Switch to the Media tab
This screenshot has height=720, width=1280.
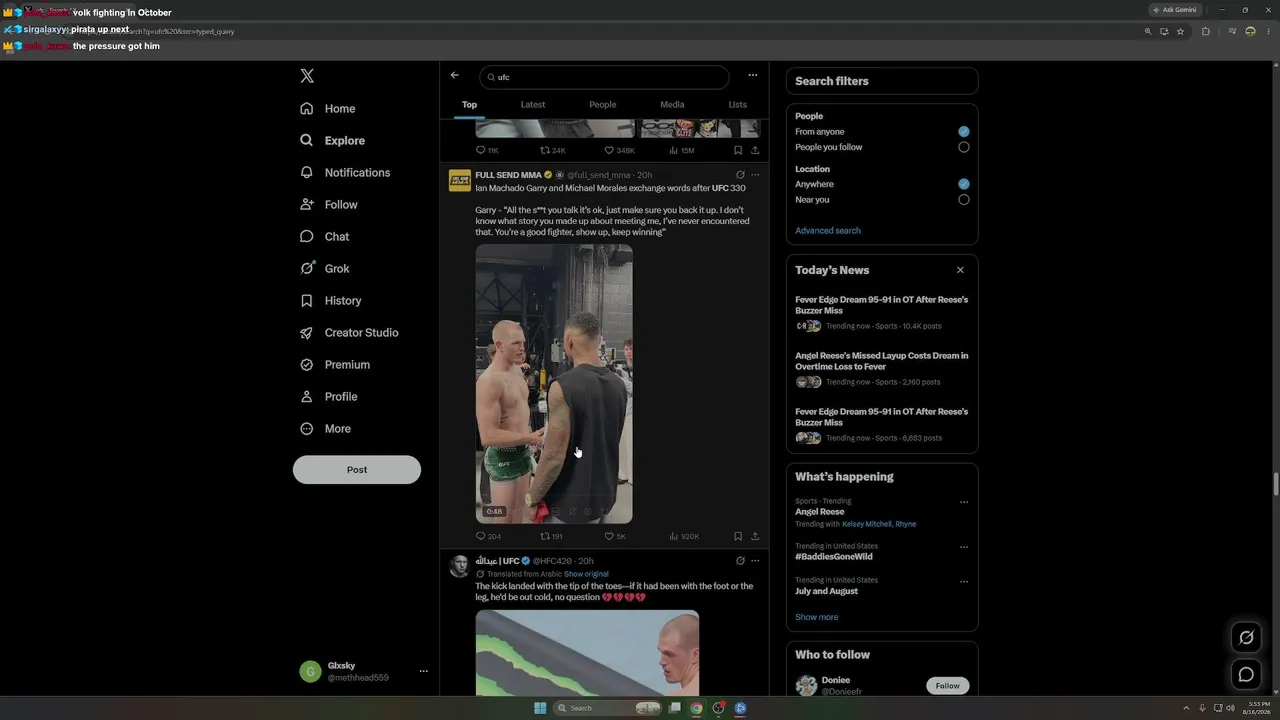tap(672, 105)
